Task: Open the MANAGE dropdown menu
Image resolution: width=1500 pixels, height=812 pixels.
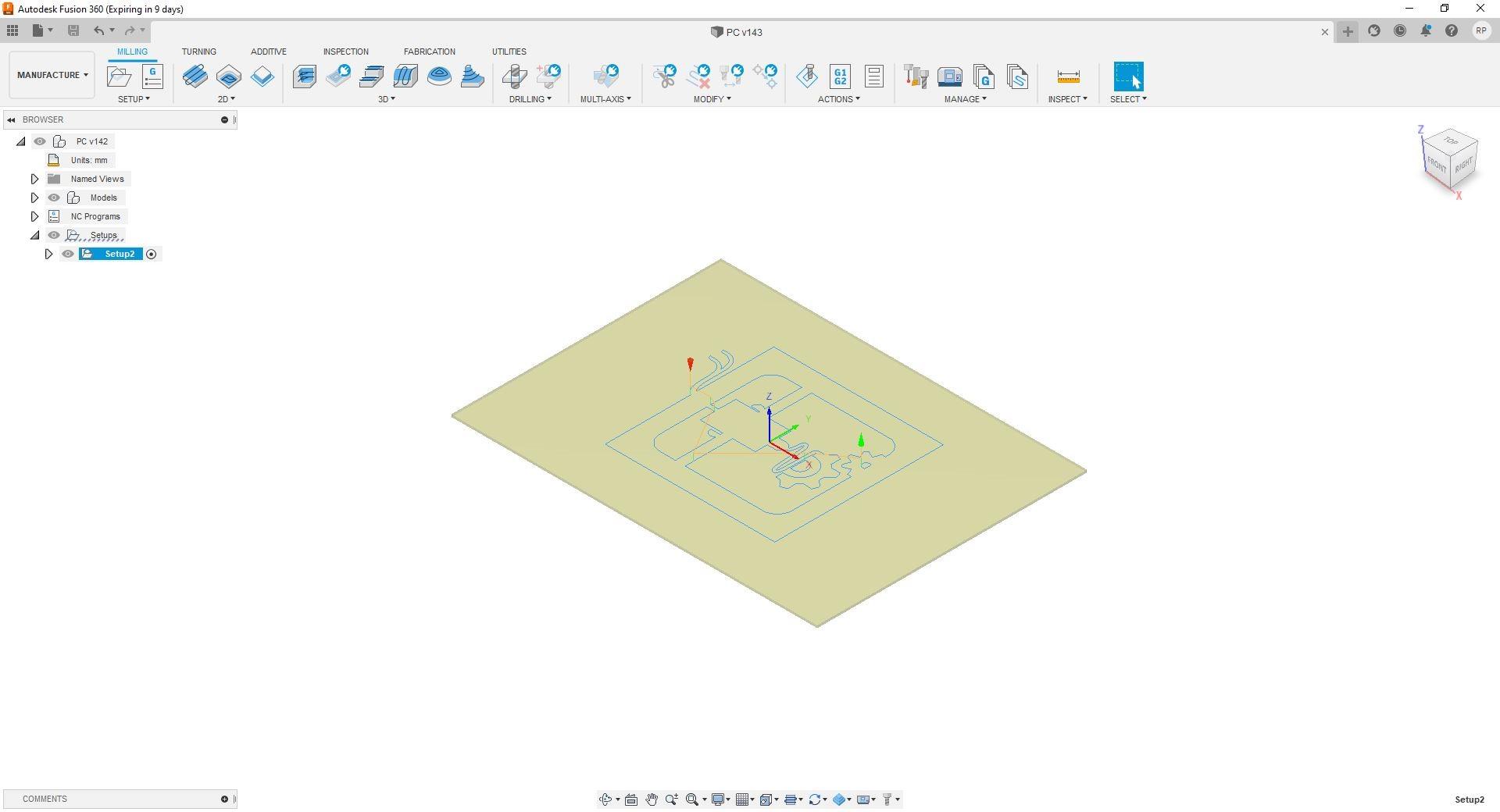Action: [x=966, y=99]
